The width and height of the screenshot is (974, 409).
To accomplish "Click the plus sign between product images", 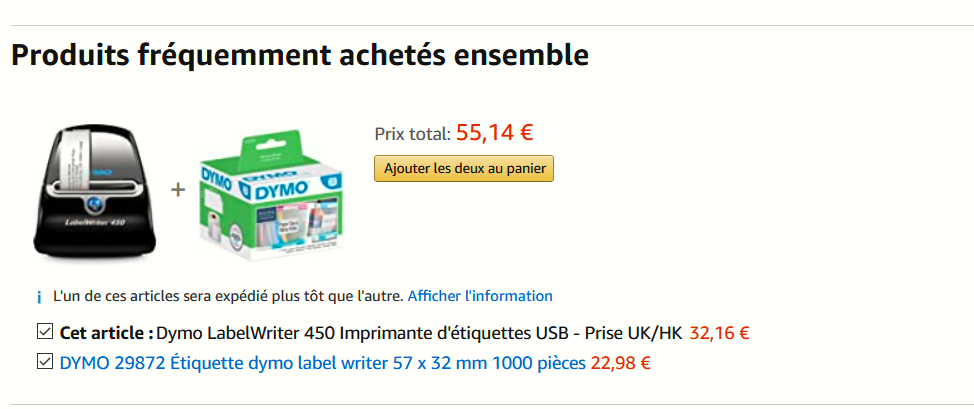I will pyautogui.click(x=178, y=189).
